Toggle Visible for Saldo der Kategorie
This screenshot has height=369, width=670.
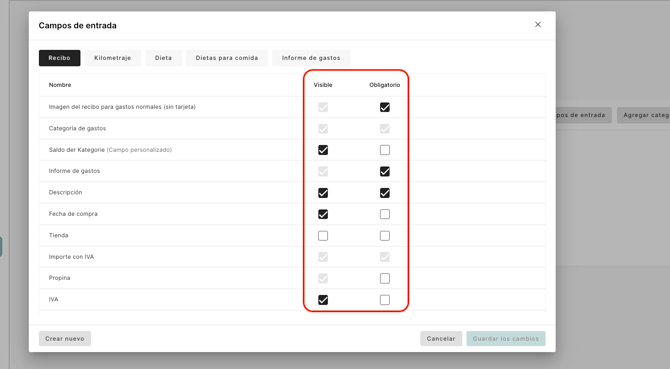pos(323,150)
